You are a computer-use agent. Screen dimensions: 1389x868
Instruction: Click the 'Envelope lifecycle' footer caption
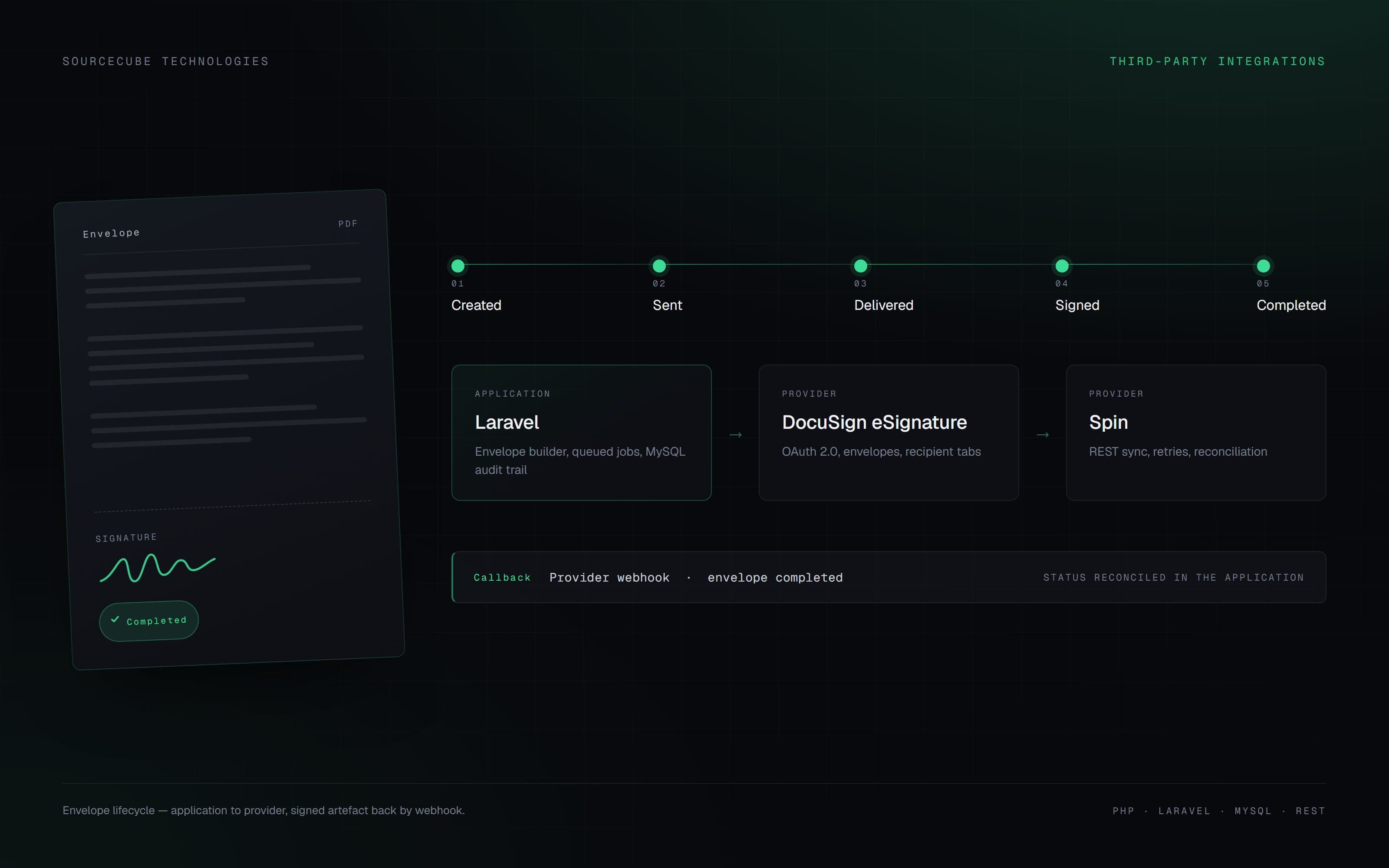pos(263,811)
